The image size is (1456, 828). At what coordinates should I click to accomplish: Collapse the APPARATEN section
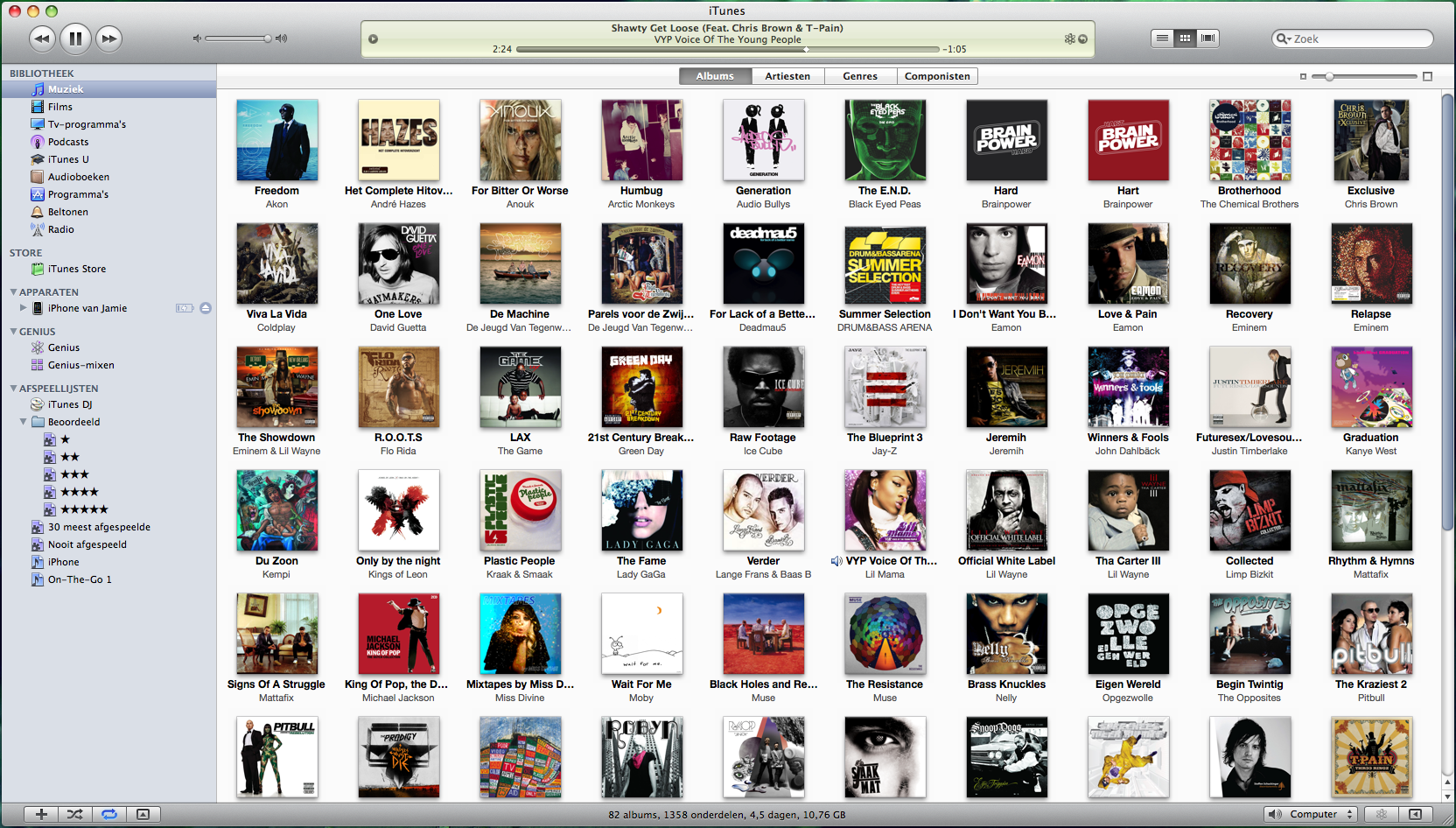click(13, 291)
